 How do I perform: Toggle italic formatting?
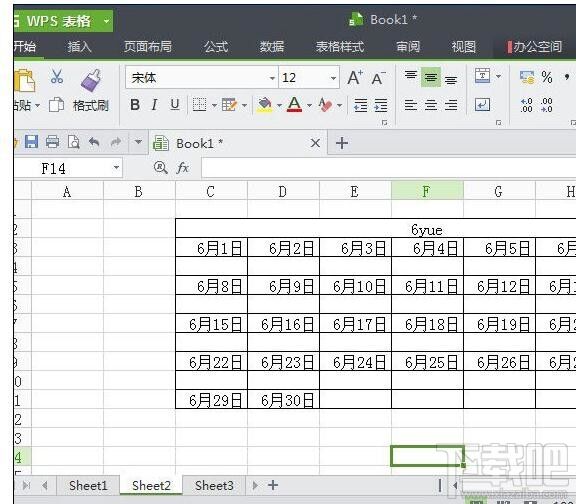coord(154,105)
